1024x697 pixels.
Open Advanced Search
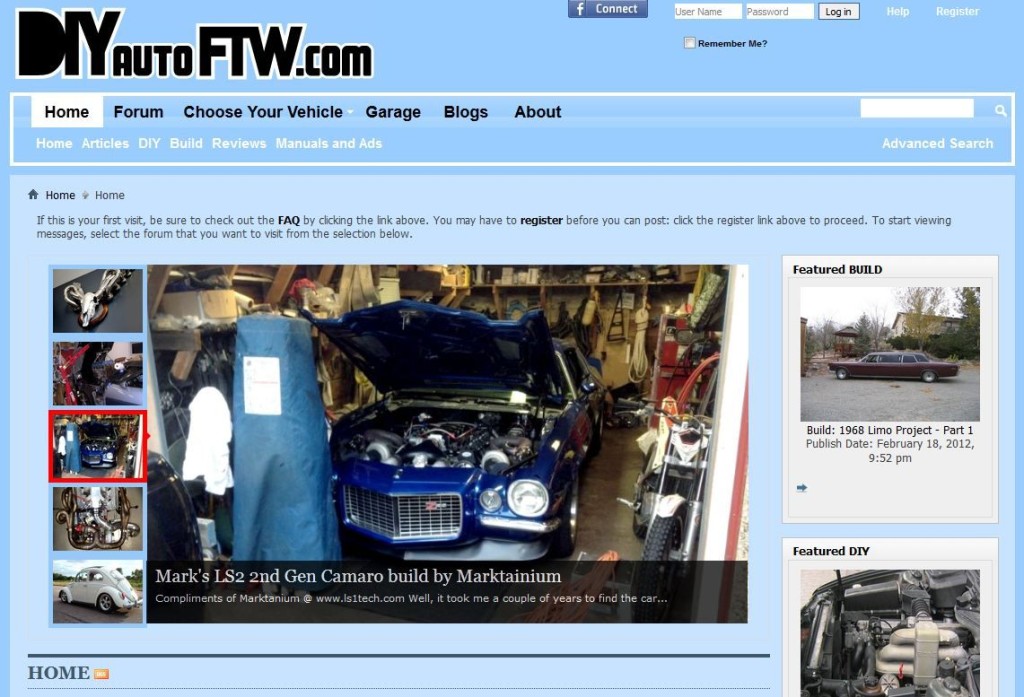point(937,143)
